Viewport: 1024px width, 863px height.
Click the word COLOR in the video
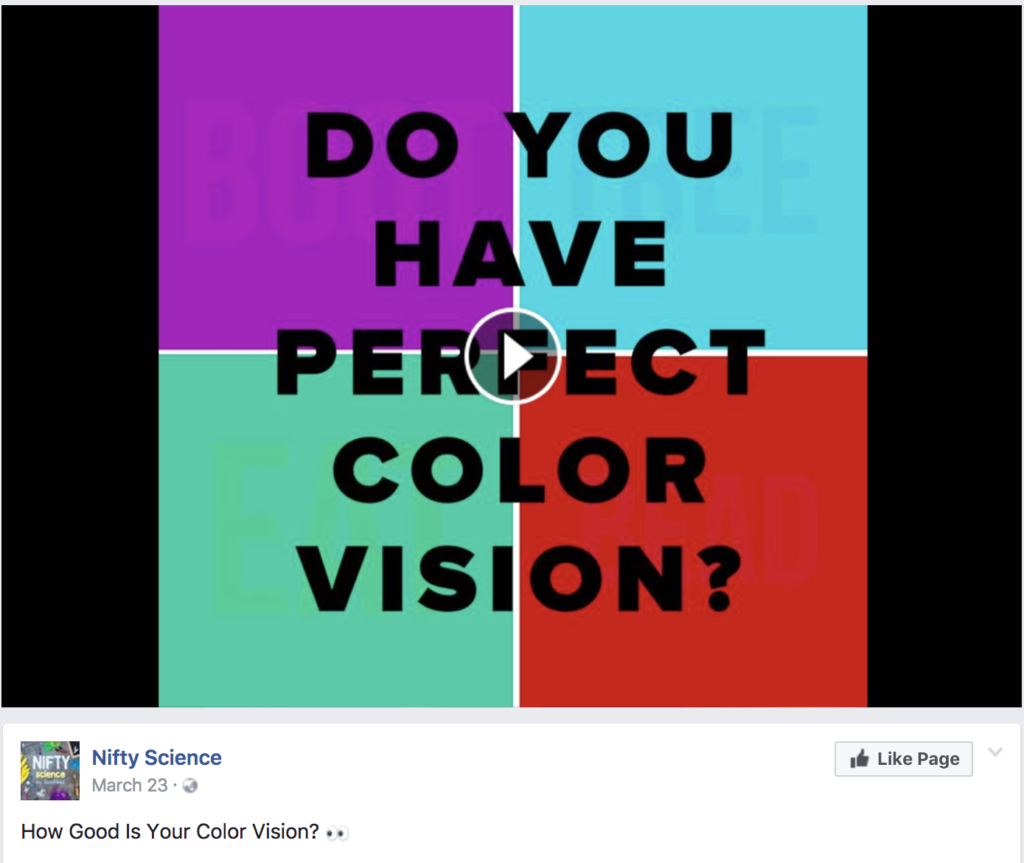click(x=520, y=470)
